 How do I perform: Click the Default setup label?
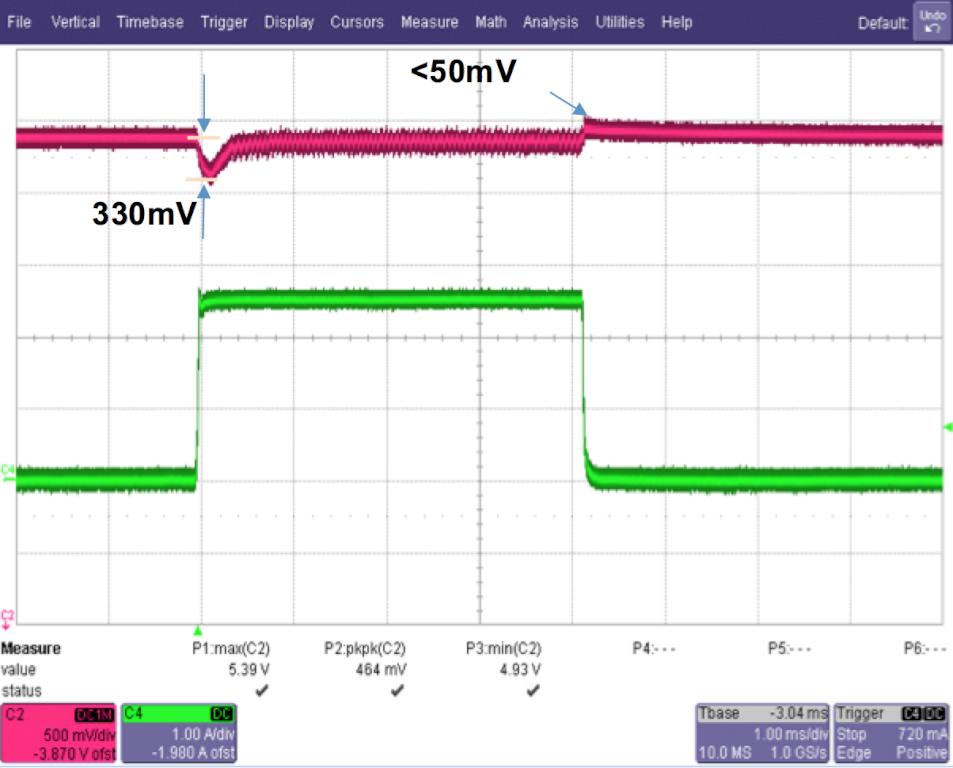tap(883, 24)
